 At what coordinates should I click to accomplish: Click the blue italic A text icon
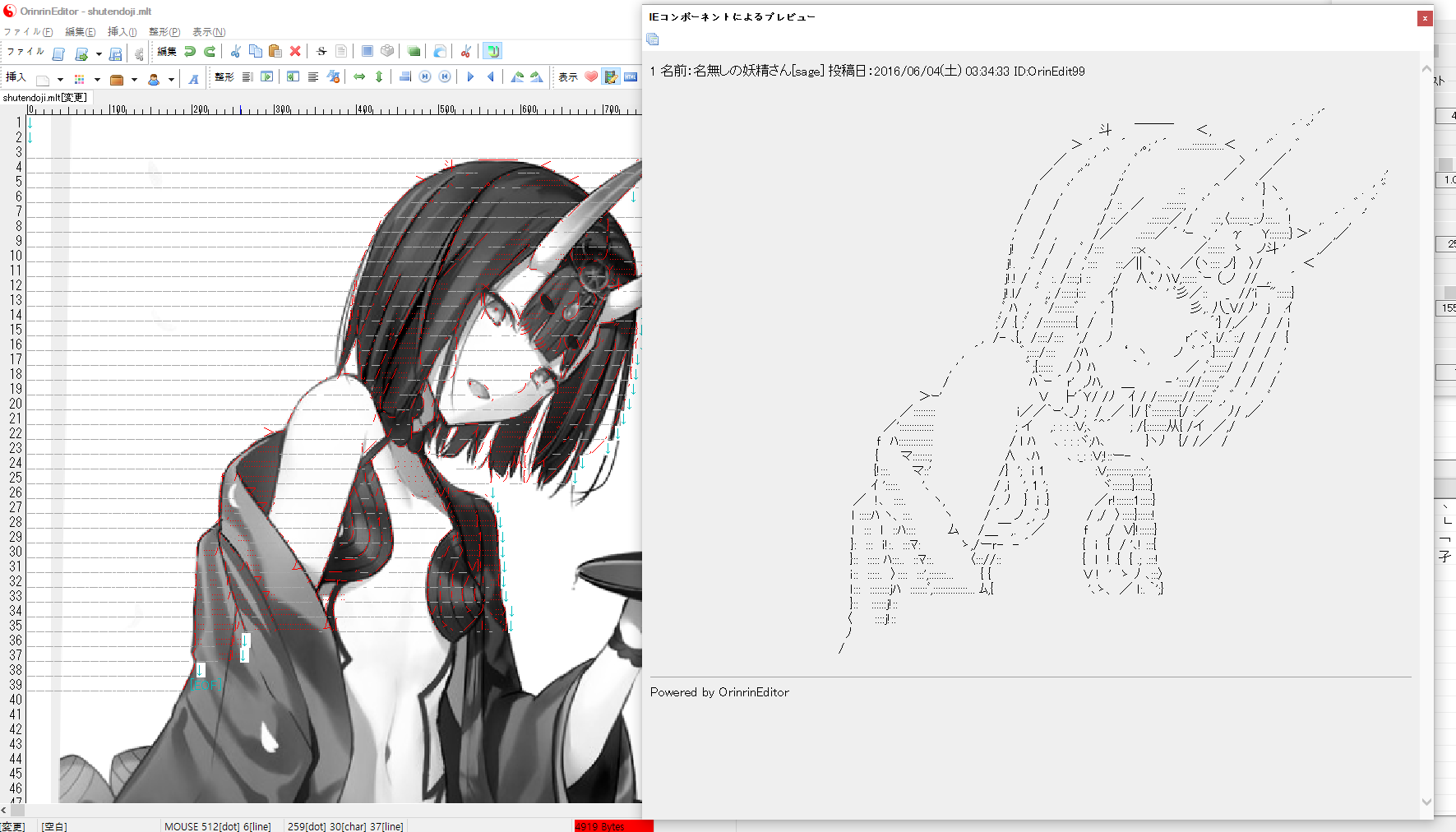(x=193, y=79)
